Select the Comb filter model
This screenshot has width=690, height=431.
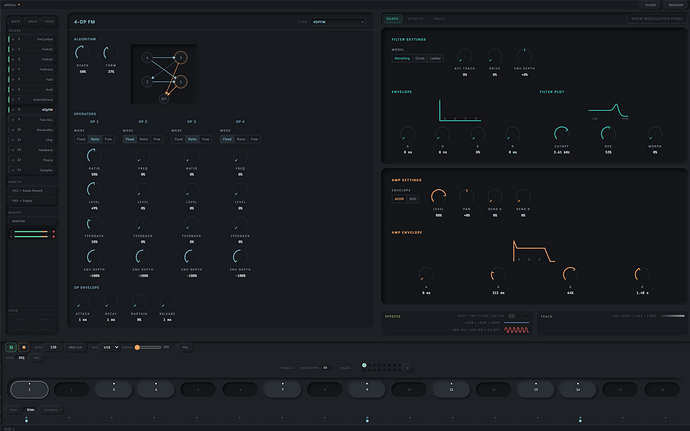pyautogui.click(x=420, y=58)
